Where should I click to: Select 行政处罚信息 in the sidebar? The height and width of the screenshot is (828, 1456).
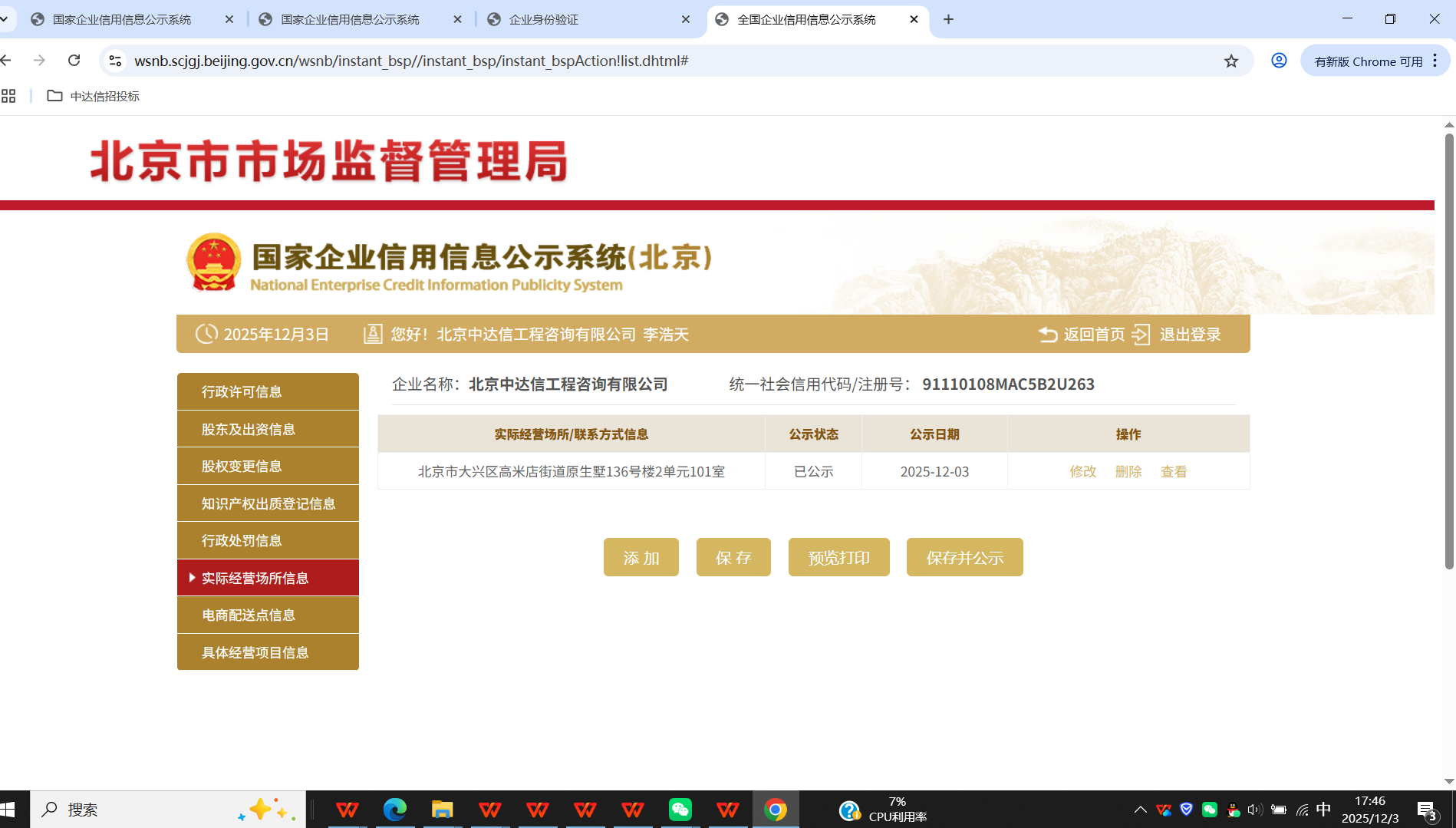pos(268,540)
